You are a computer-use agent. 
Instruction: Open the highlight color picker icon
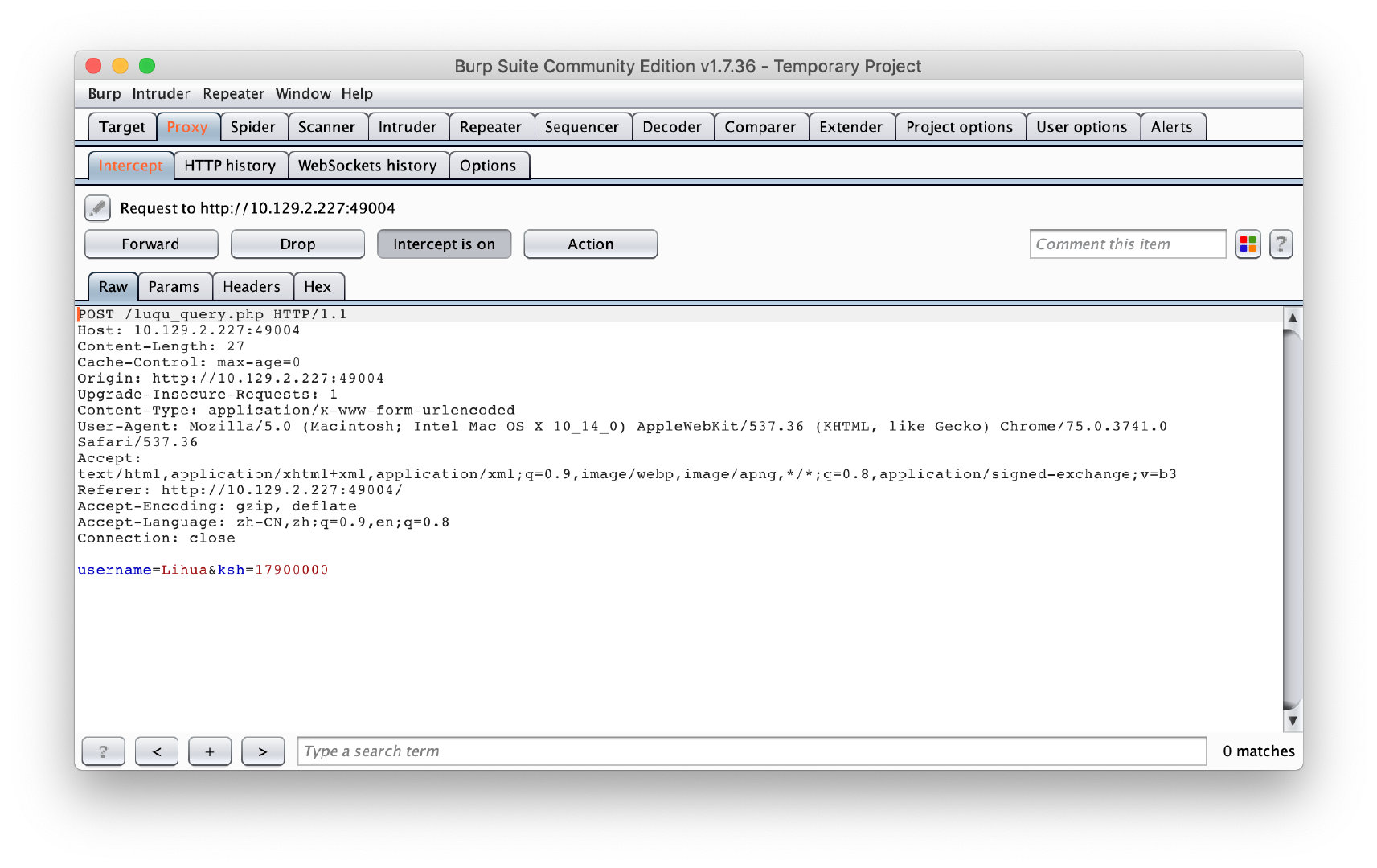(x=1247, y=244)
